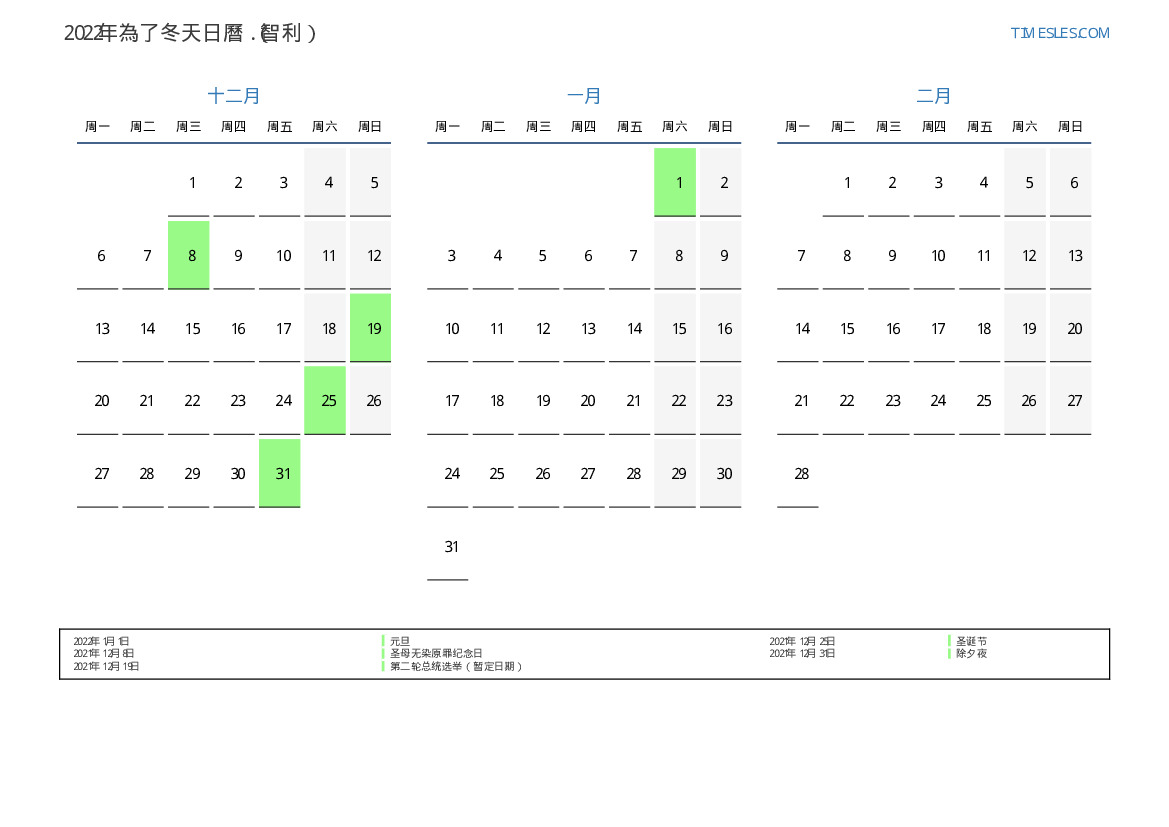The height and width of the screenshot is (827, 1169).
Task: Choose February 10 in the 二月 calendar
Action: tap(934, 255)
